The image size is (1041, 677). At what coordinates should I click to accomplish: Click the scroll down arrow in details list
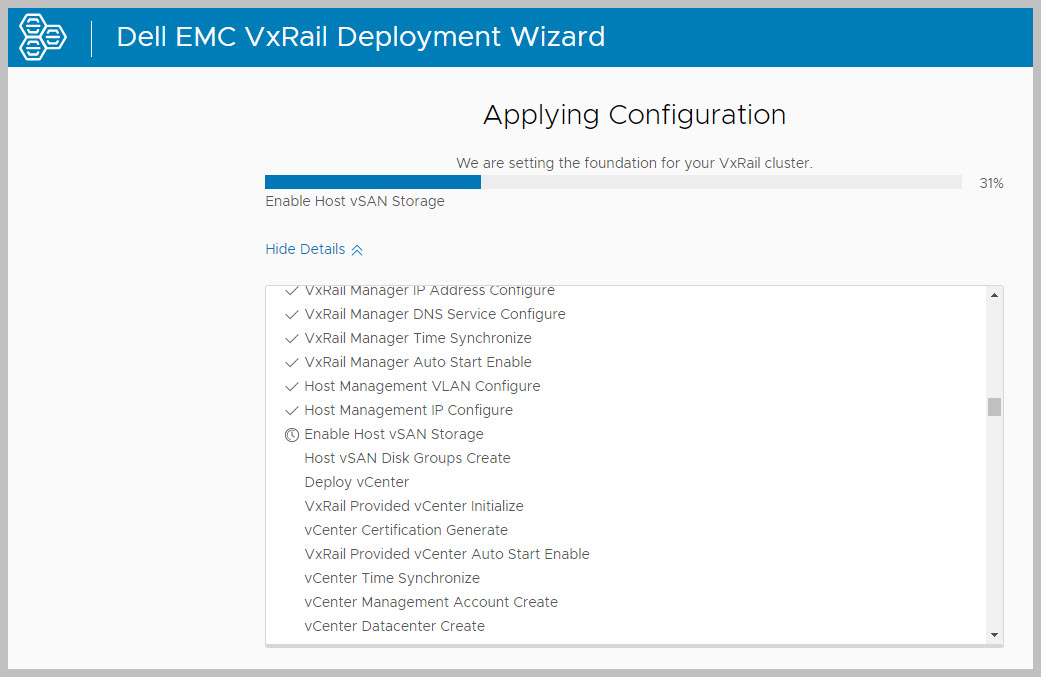(994, 634)
